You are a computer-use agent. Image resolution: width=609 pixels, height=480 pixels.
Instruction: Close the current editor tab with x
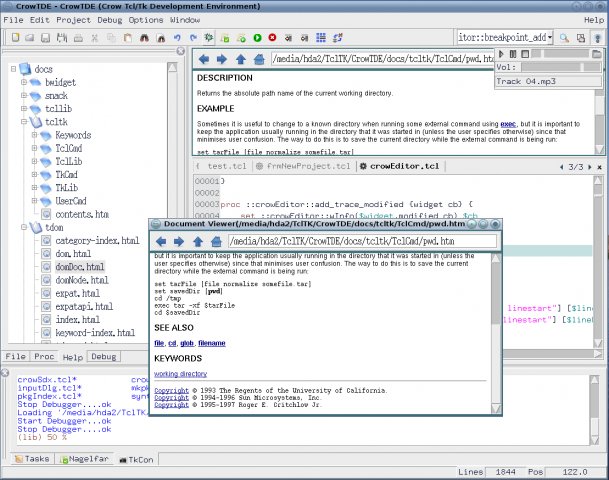[600, 167]
